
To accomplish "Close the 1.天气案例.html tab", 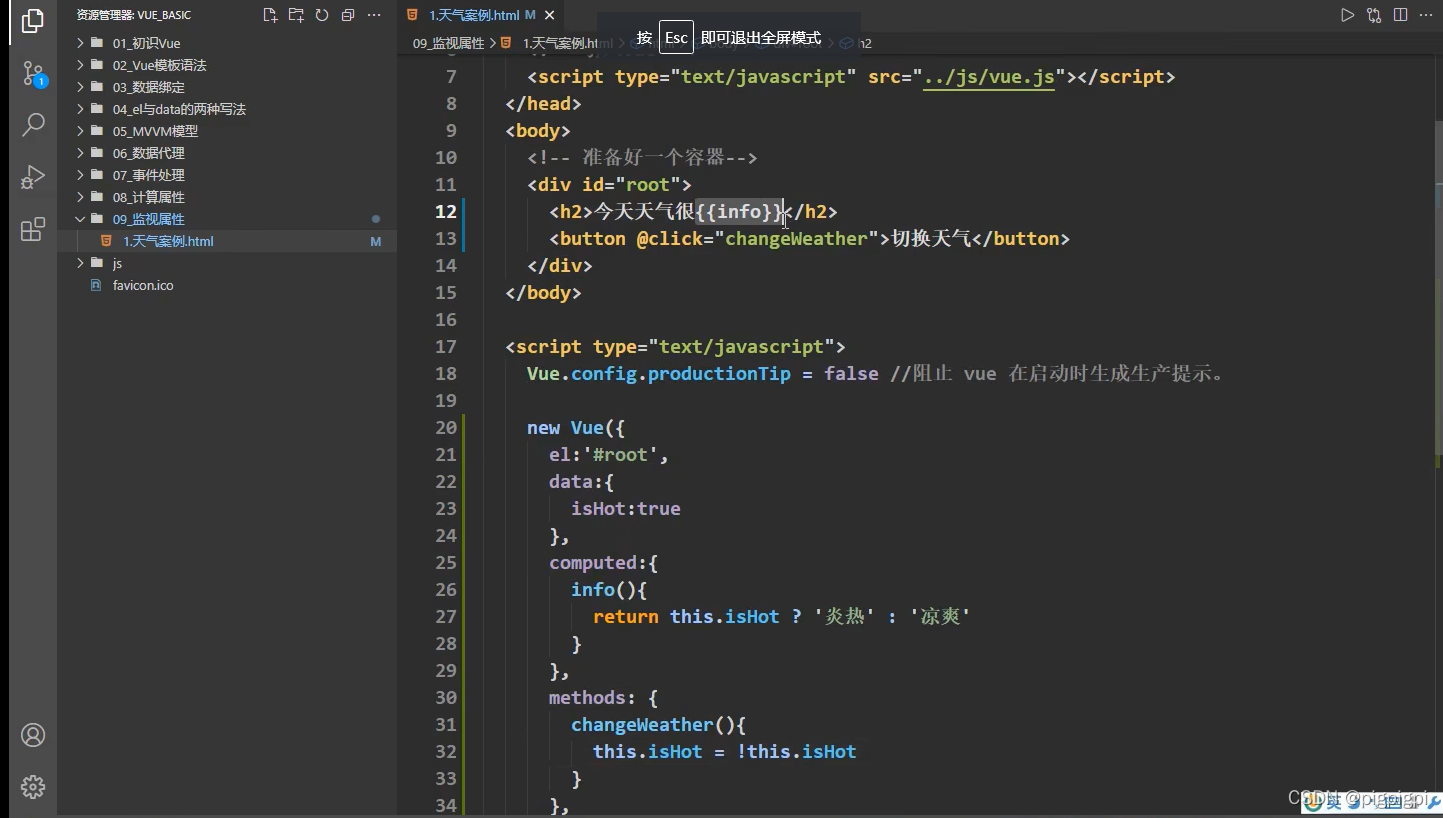I will (550, 16).
